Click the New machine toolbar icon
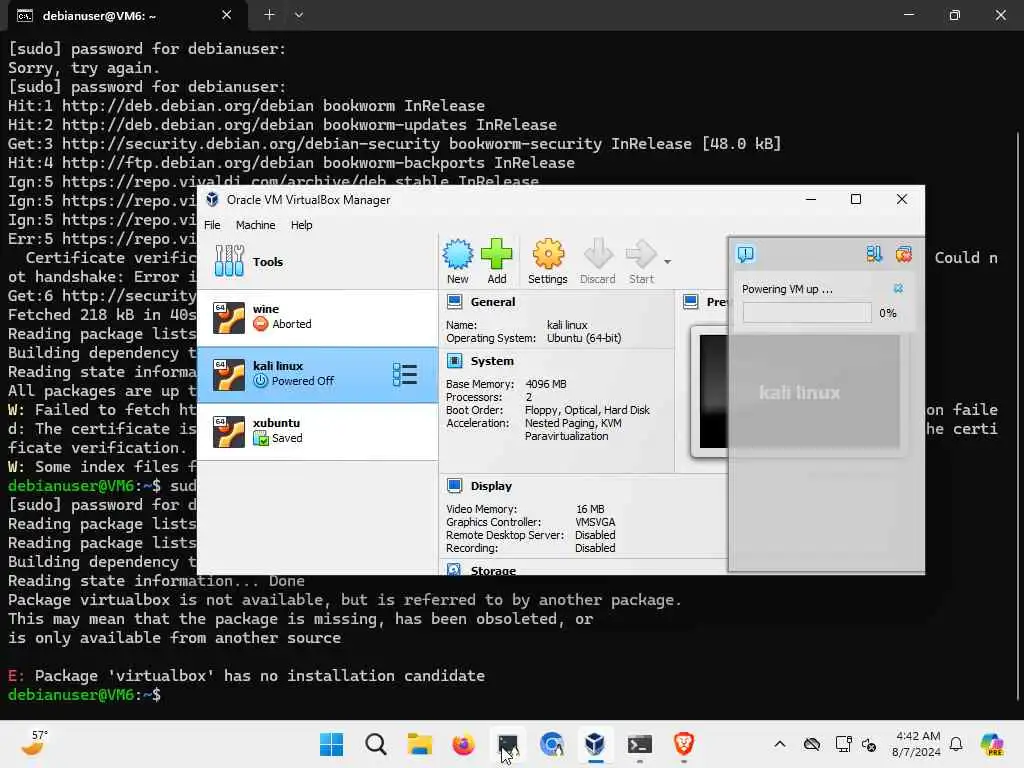The image size is (1024, 768). coord(458,261)
